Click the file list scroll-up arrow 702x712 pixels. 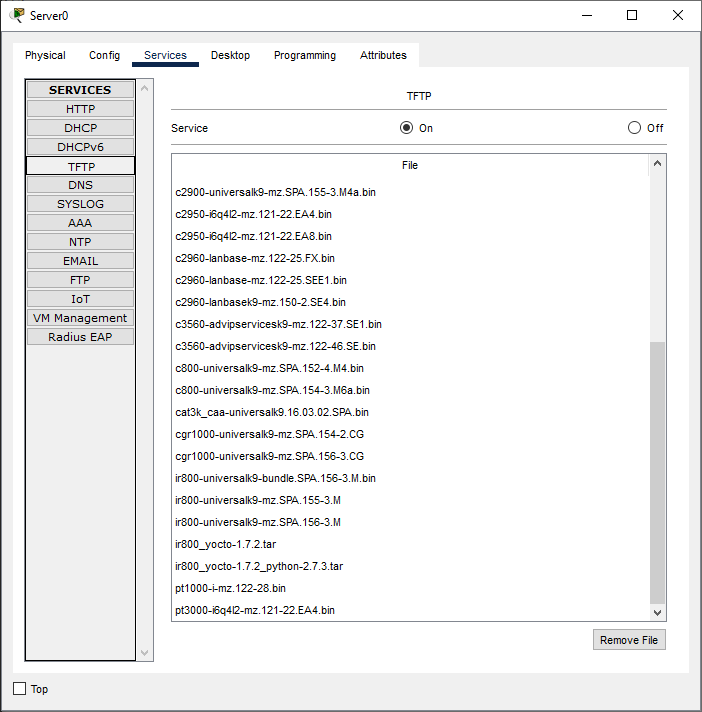657,163
